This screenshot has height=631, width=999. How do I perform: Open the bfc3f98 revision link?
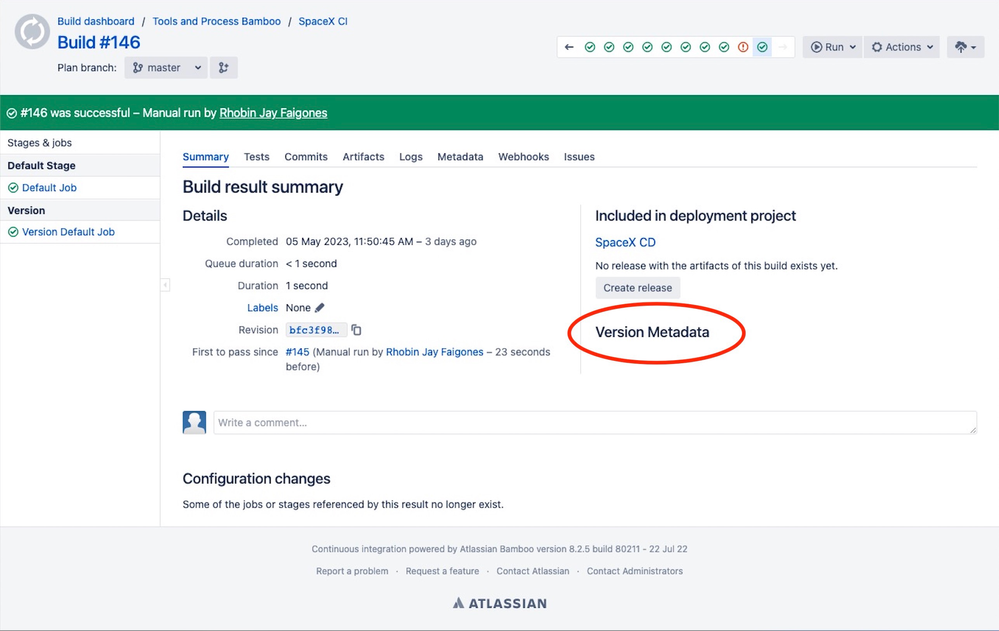pos(315,330)
